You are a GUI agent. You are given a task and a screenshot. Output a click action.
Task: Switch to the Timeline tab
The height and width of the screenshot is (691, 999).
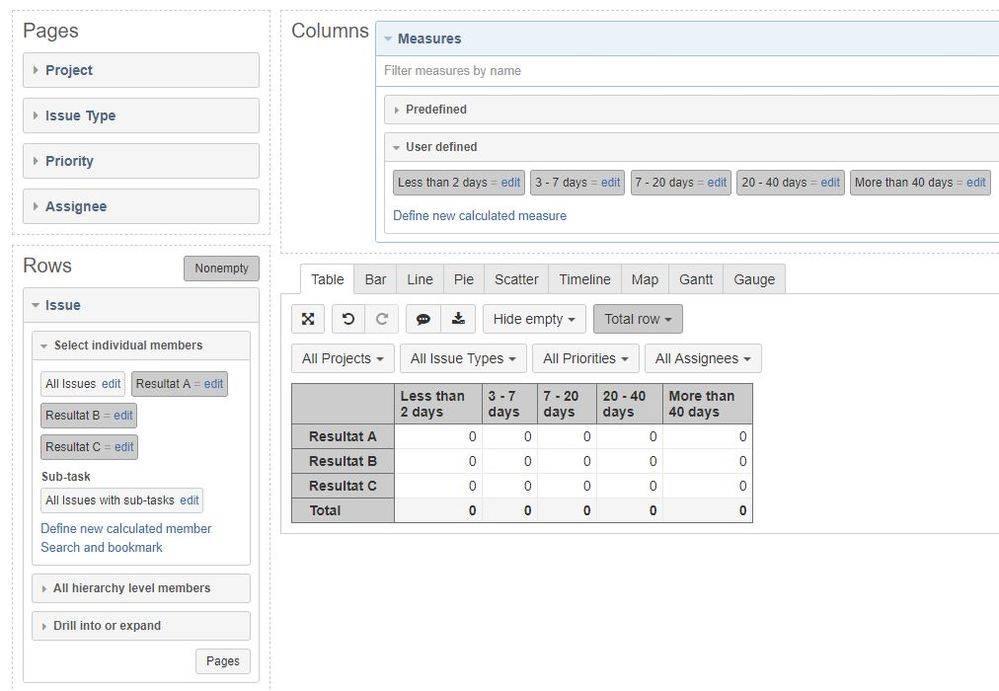pos(585,280)
